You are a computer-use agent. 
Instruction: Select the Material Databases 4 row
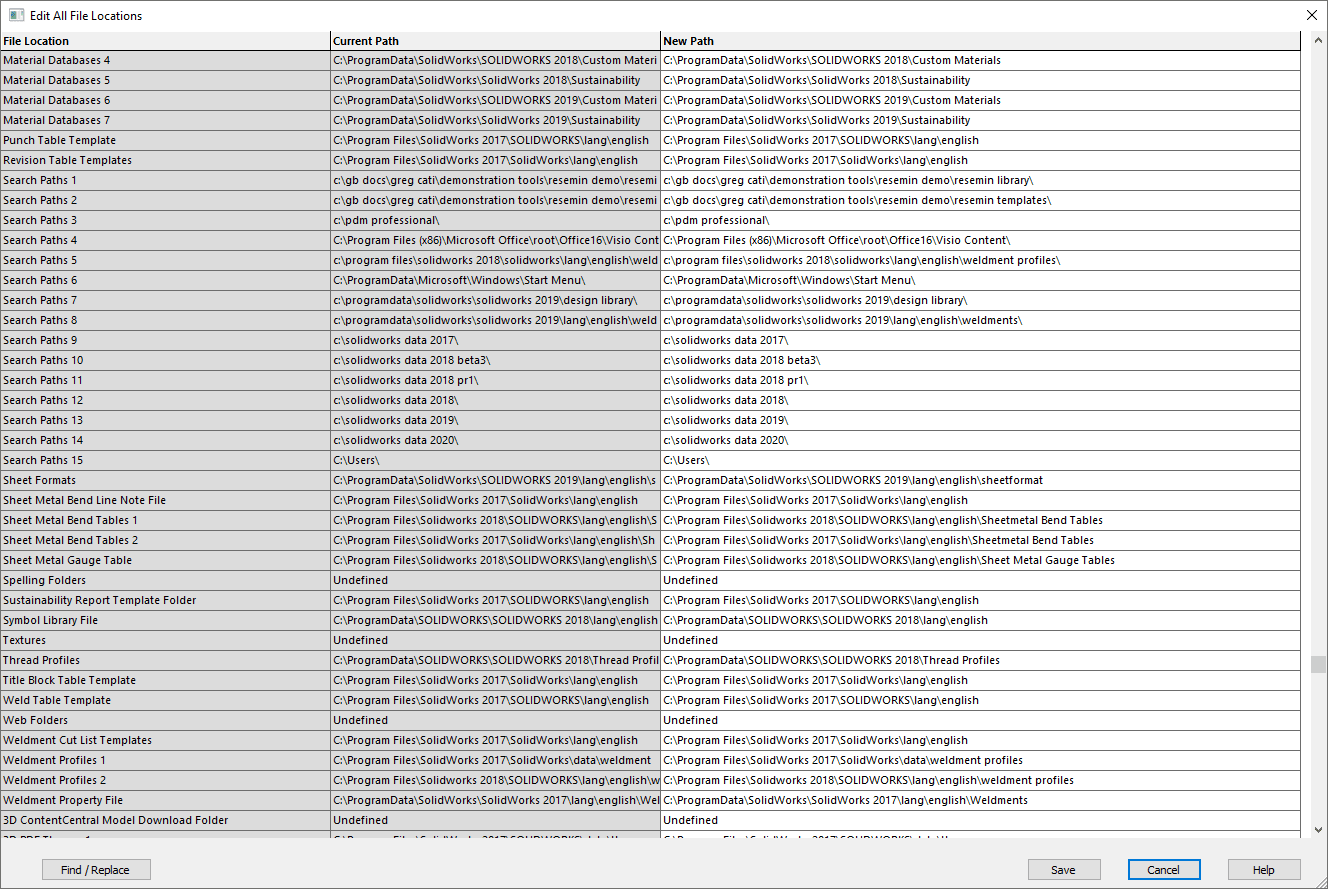(x=165, y=60)
